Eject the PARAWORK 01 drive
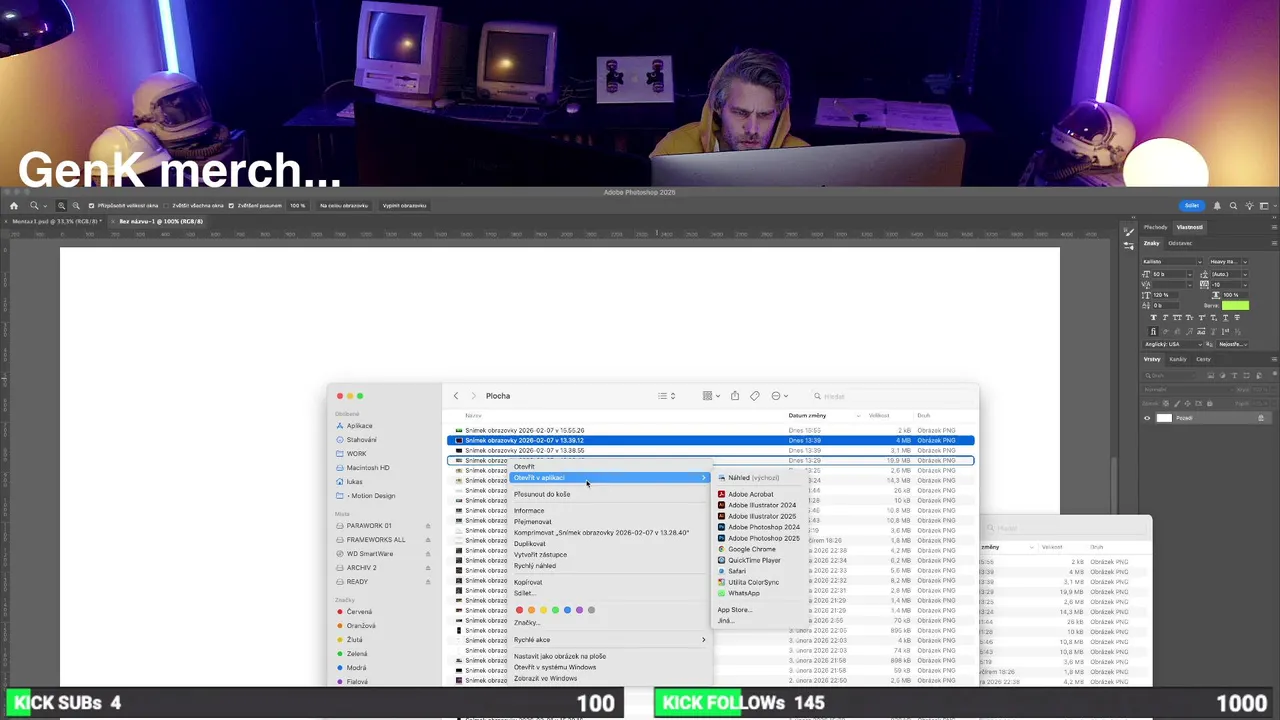This screenshot has height=720, width=1280. [428, 526]
